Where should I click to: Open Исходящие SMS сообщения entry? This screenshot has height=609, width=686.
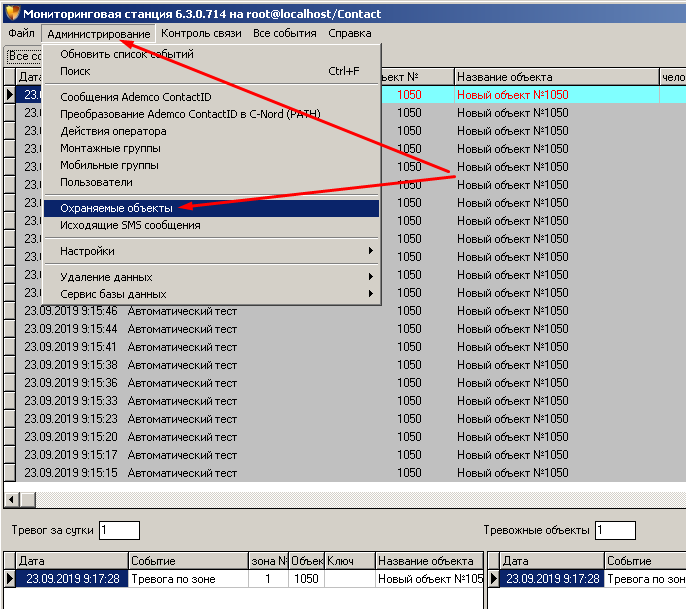(x=211, y=225)
